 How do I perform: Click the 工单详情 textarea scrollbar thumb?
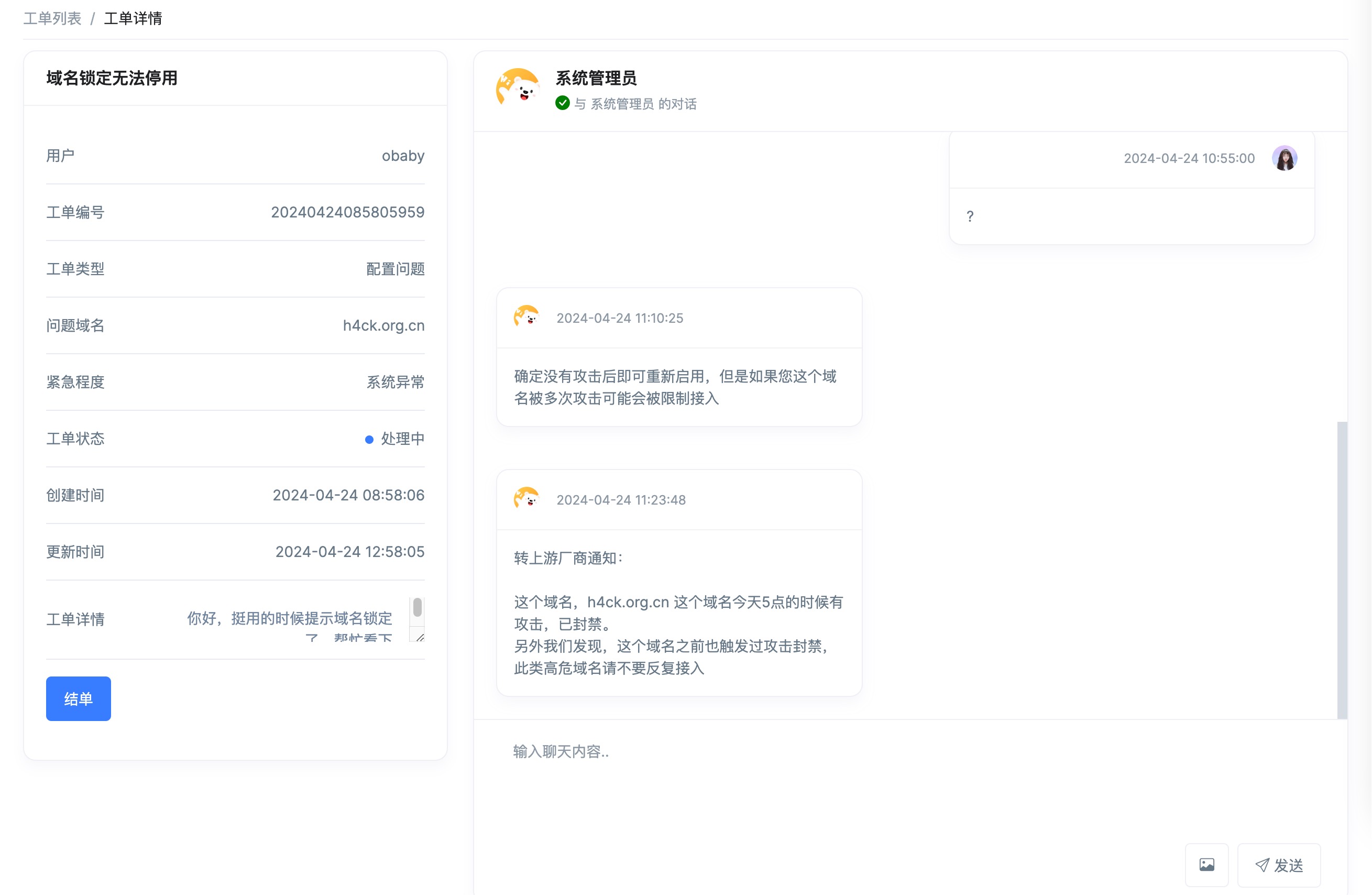pos(418,607)
